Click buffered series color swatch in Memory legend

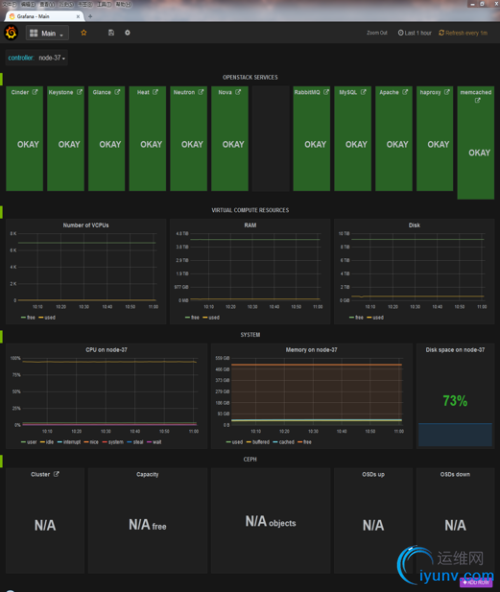click(x=249, y=442)
